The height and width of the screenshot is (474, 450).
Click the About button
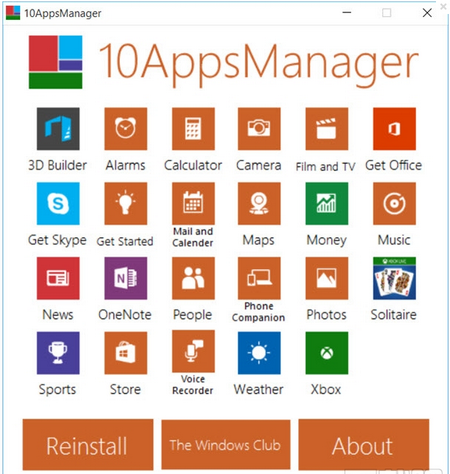364,445
